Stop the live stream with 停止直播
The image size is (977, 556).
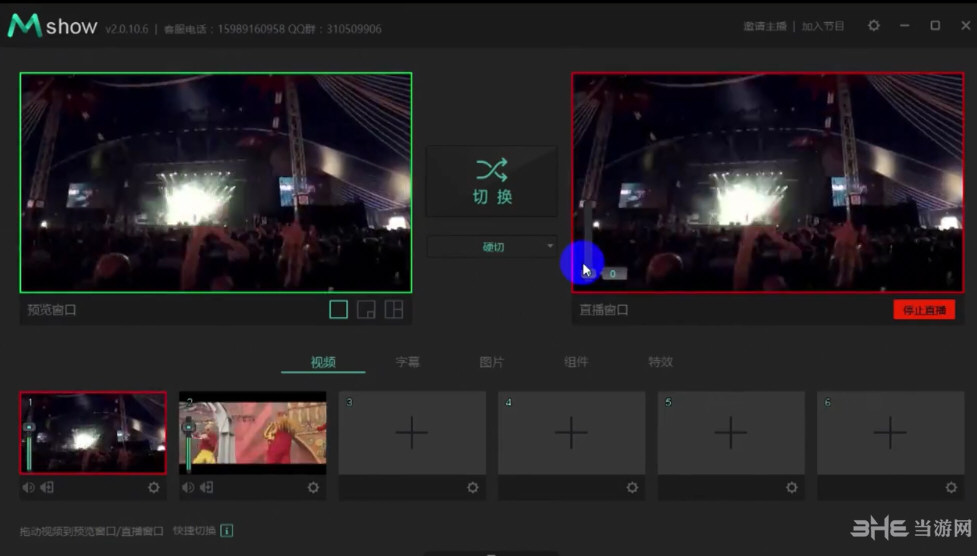(x=923, y=310)
